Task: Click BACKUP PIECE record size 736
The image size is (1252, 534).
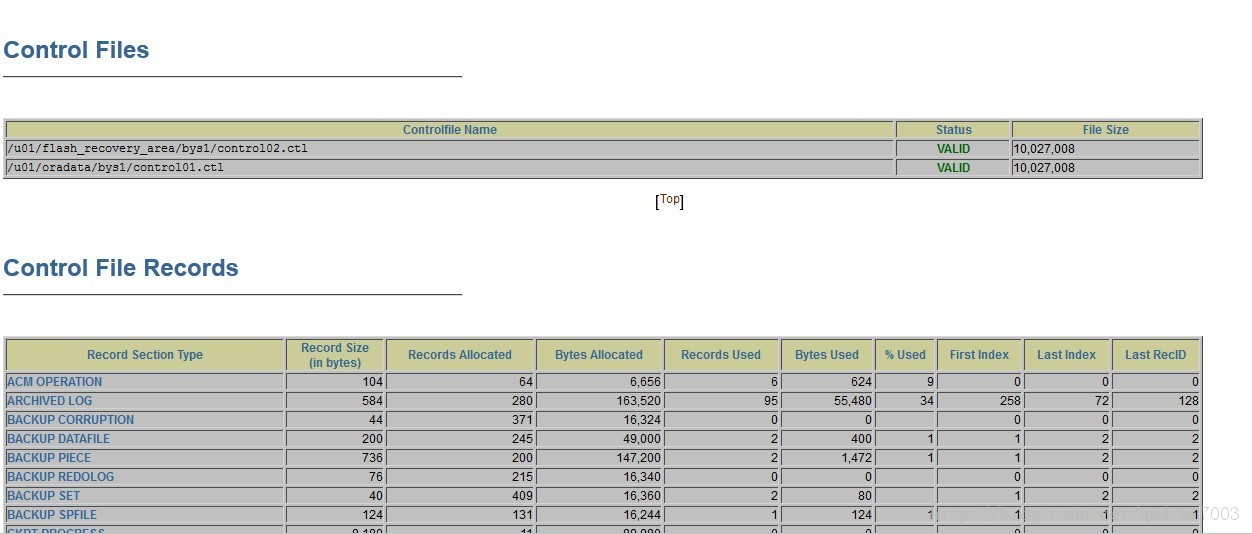Action: [x=373, y=458]
